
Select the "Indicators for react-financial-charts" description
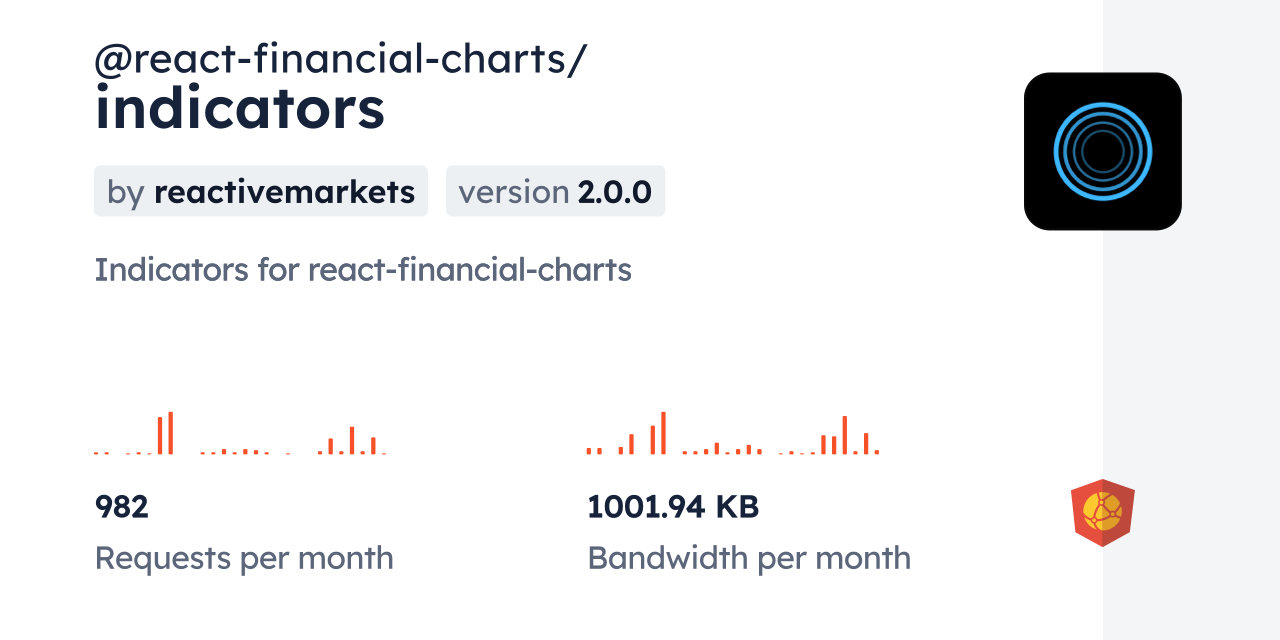pos(363,270)
